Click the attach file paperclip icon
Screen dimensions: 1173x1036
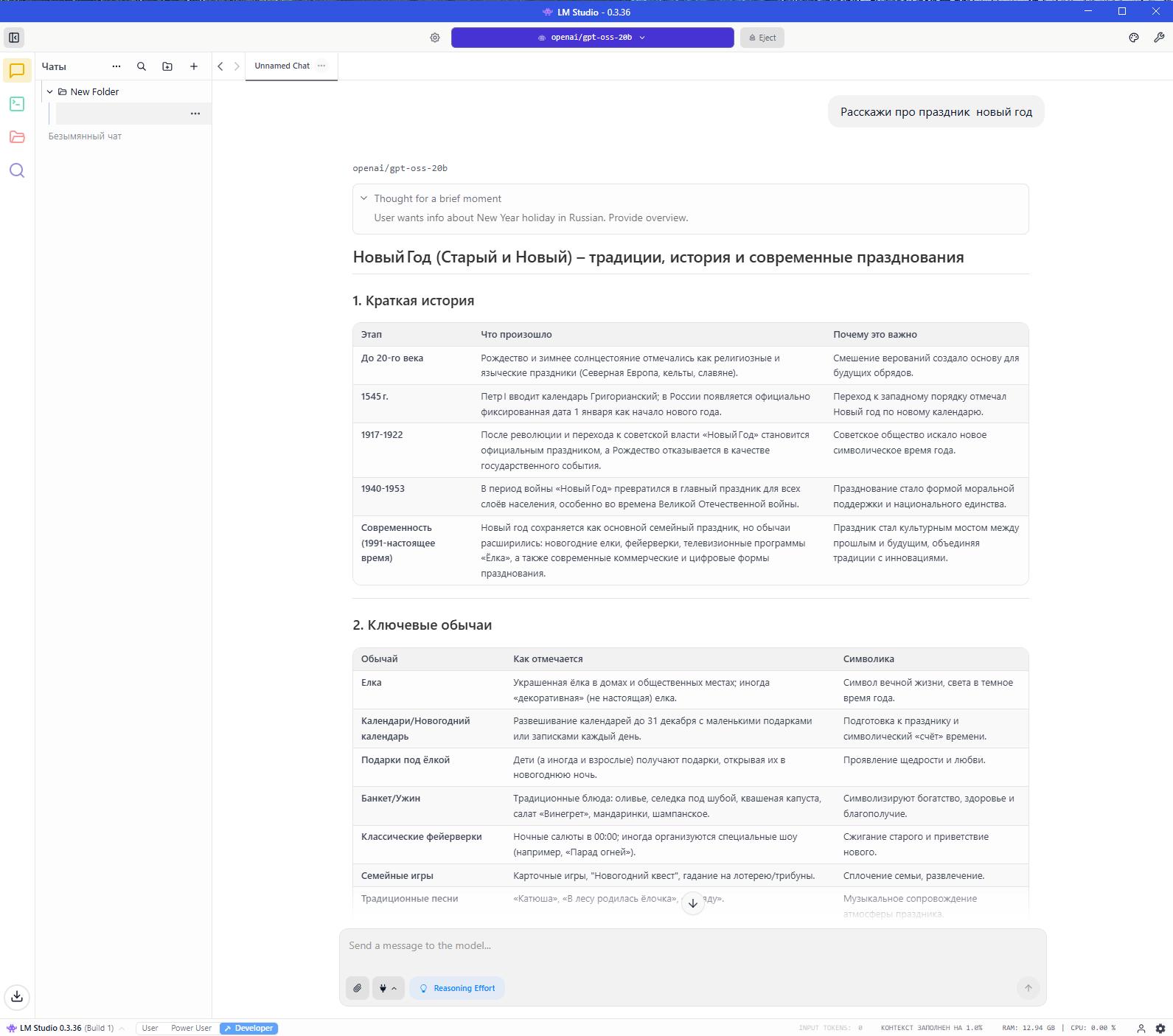pyautogui.click(x=358, y=988)
